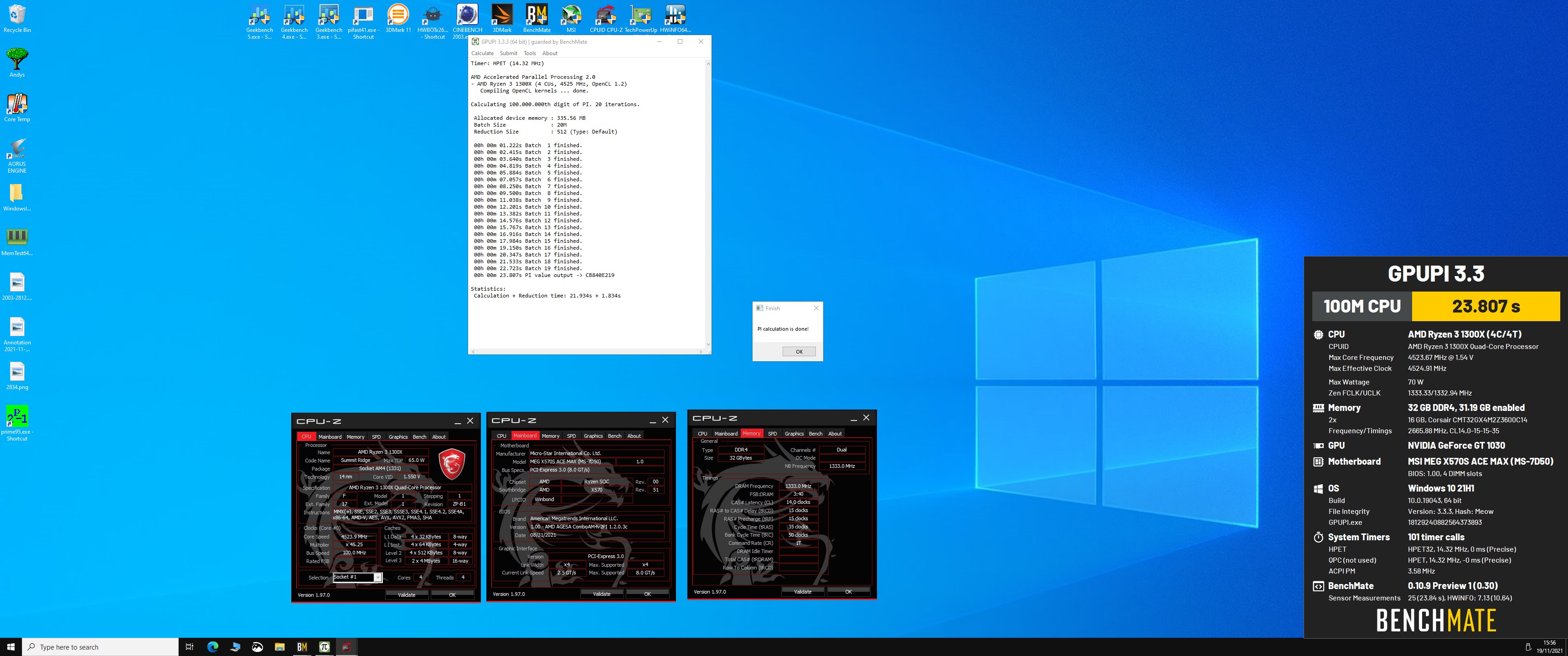Open Microsoft Edge from the taskbar

pos(212,647)
